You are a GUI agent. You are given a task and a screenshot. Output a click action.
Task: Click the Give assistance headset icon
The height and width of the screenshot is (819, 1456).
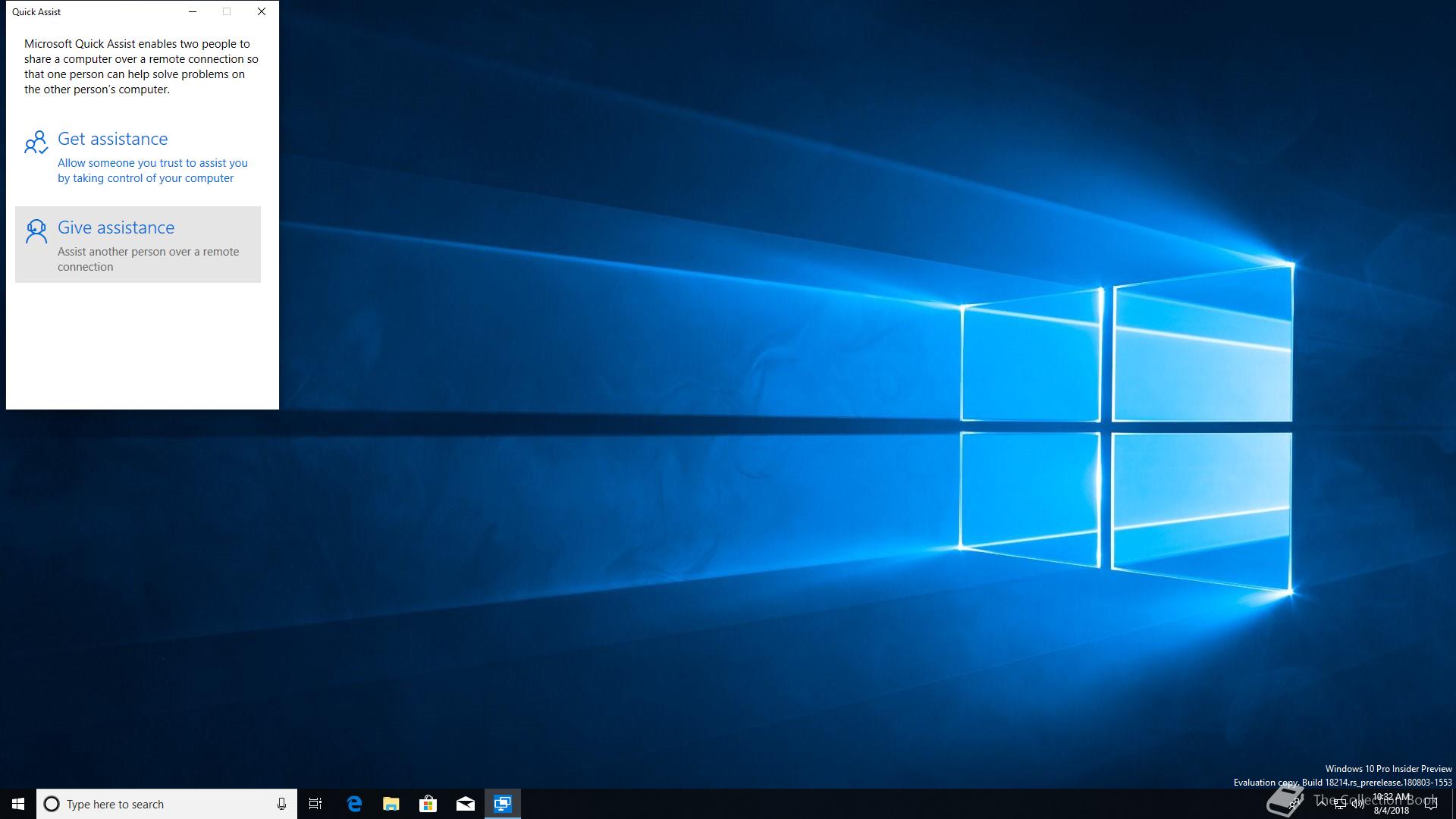(x=36, y=231)
